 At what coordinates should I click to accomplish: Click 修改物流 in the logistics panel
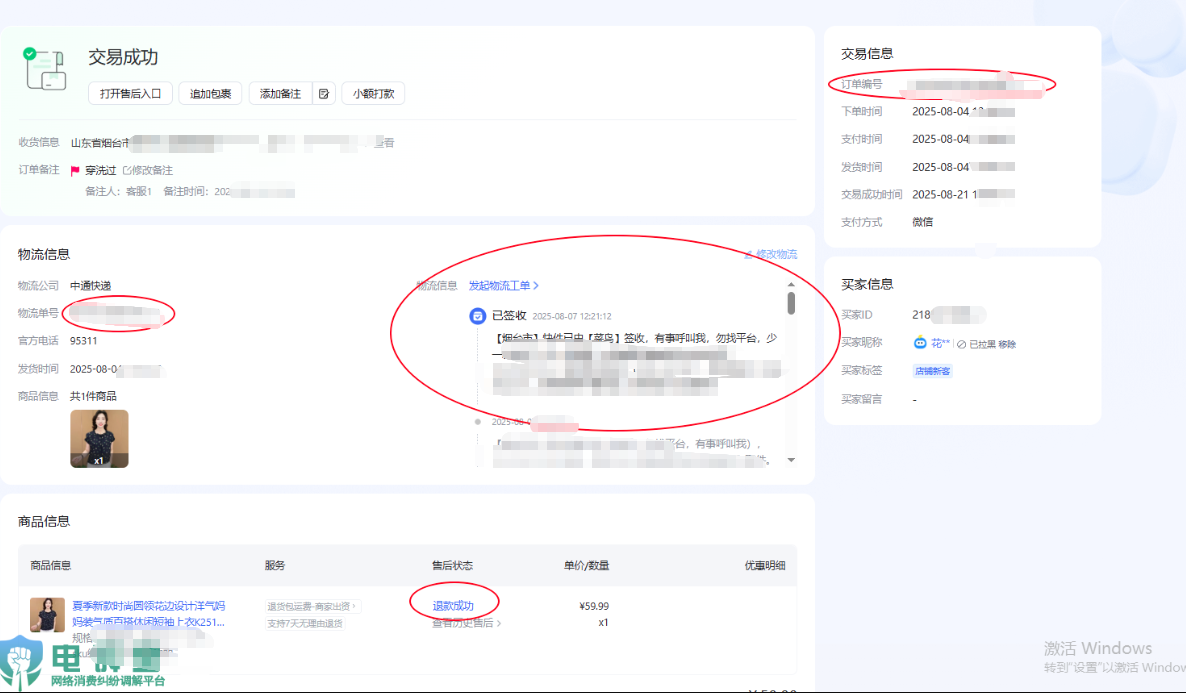[771, 254]
